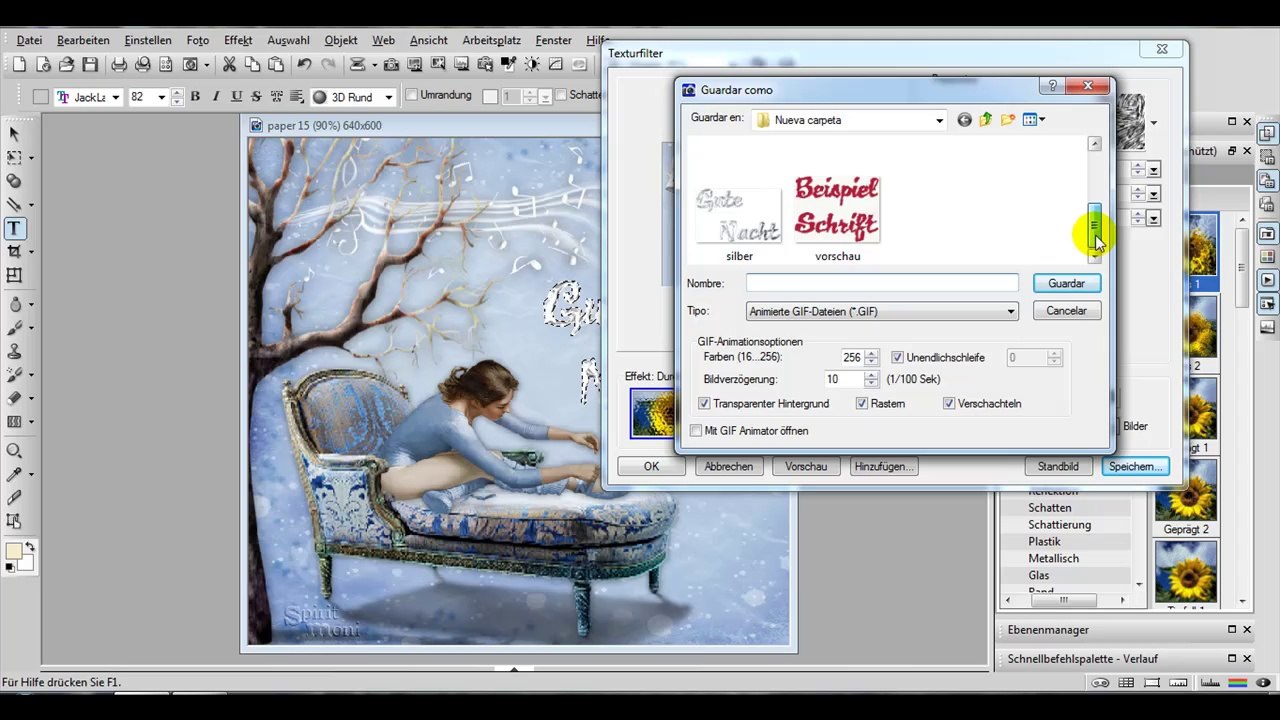Click the Guardar button

pyautogui.click(x=1066, y=284)
